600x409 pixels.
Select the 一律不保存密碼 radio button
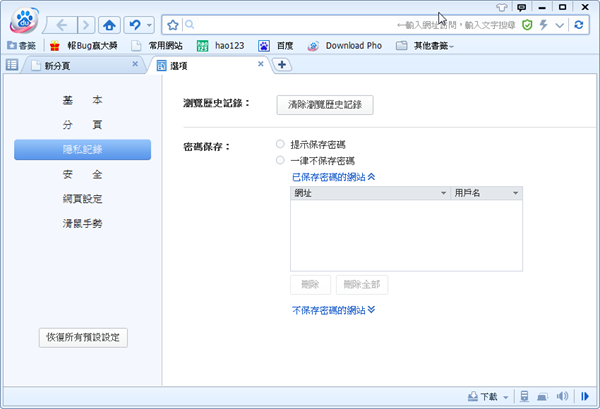pos(280,160)
